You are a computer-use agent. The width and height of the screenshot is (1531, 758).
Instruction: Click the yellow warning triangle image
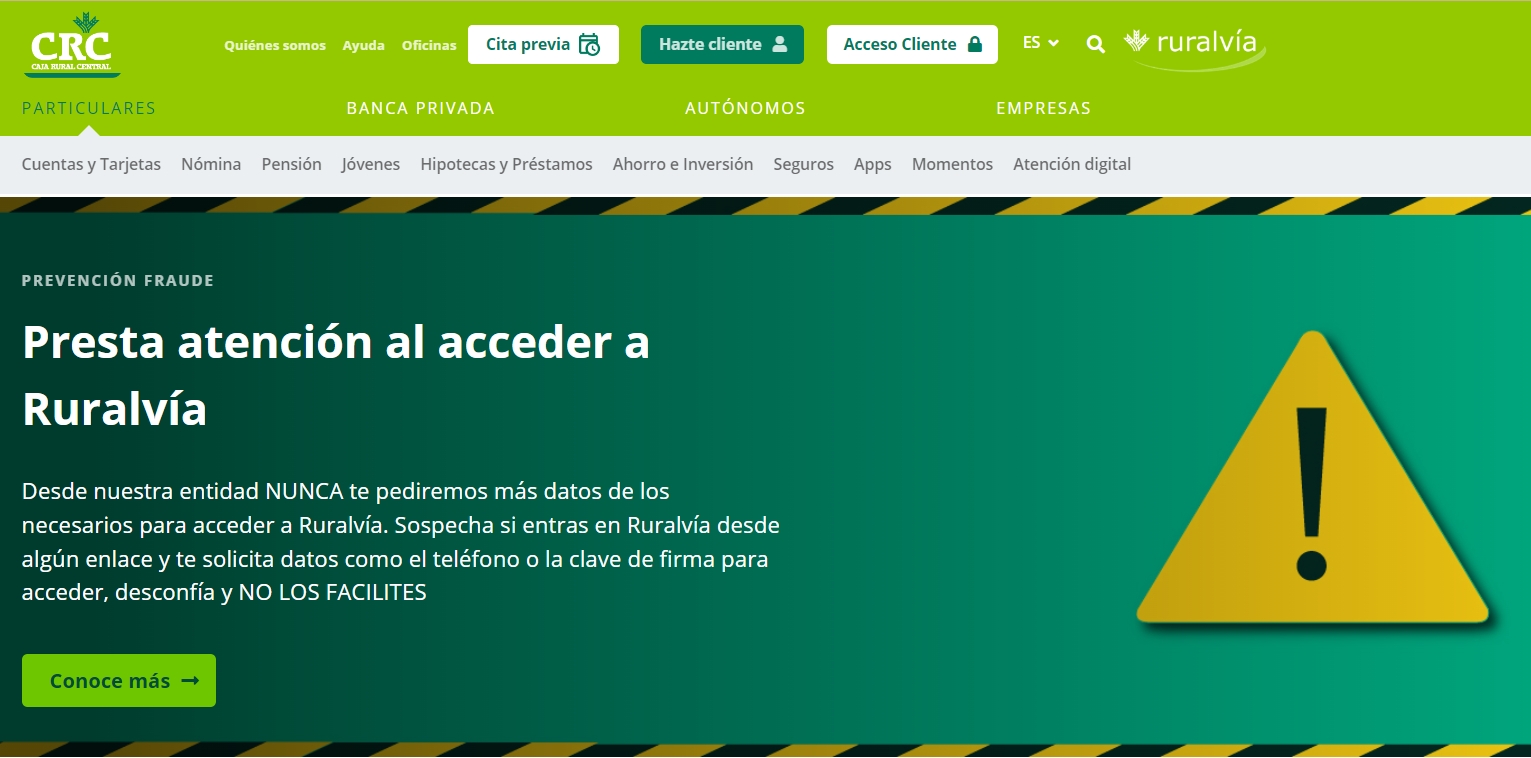click(1312, 480)
